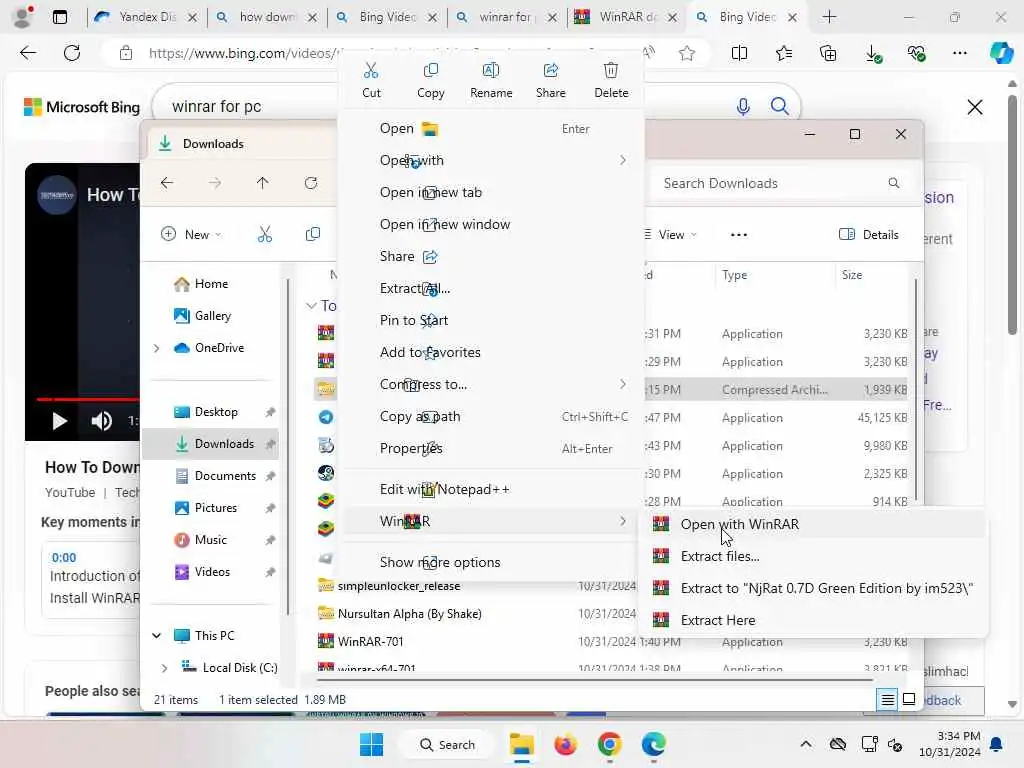Open Music folder in the sidebar
This screenshot has width=1024, height=768.
point(210,539)
